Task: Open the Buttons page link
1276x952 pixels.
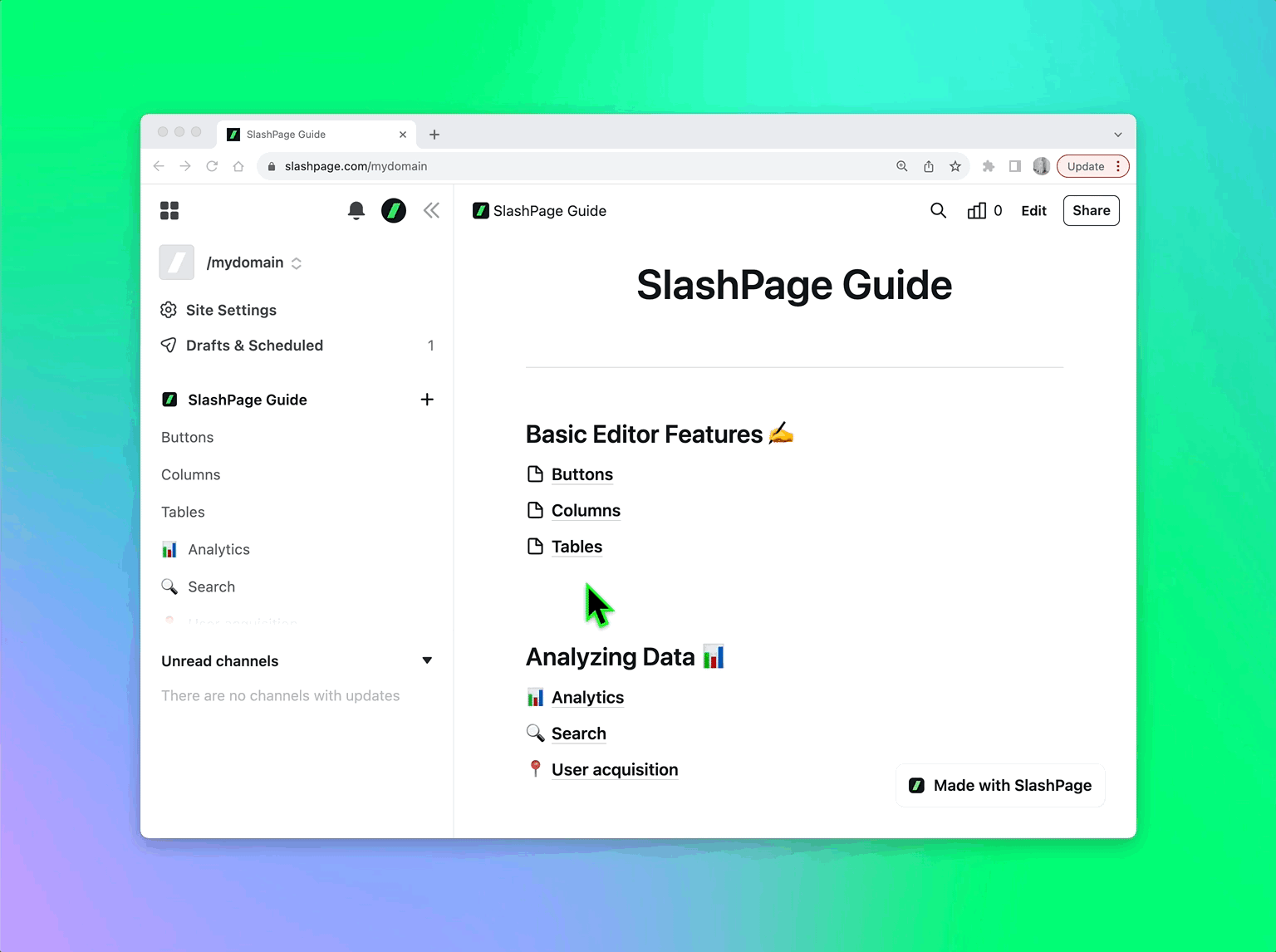Action: click(582, 474)
